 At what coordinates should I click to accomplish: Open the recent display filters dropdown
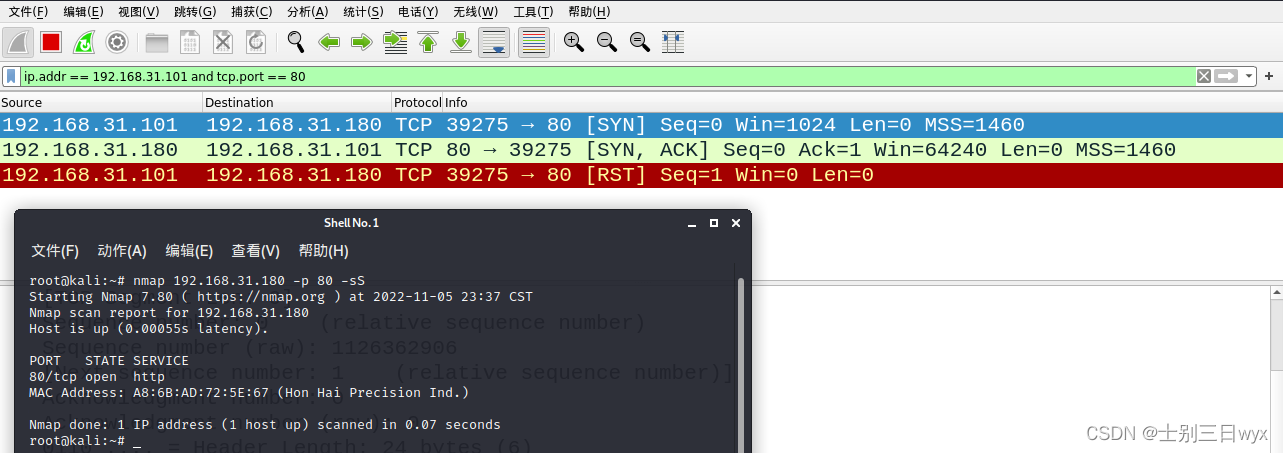tap(1250, 76)
